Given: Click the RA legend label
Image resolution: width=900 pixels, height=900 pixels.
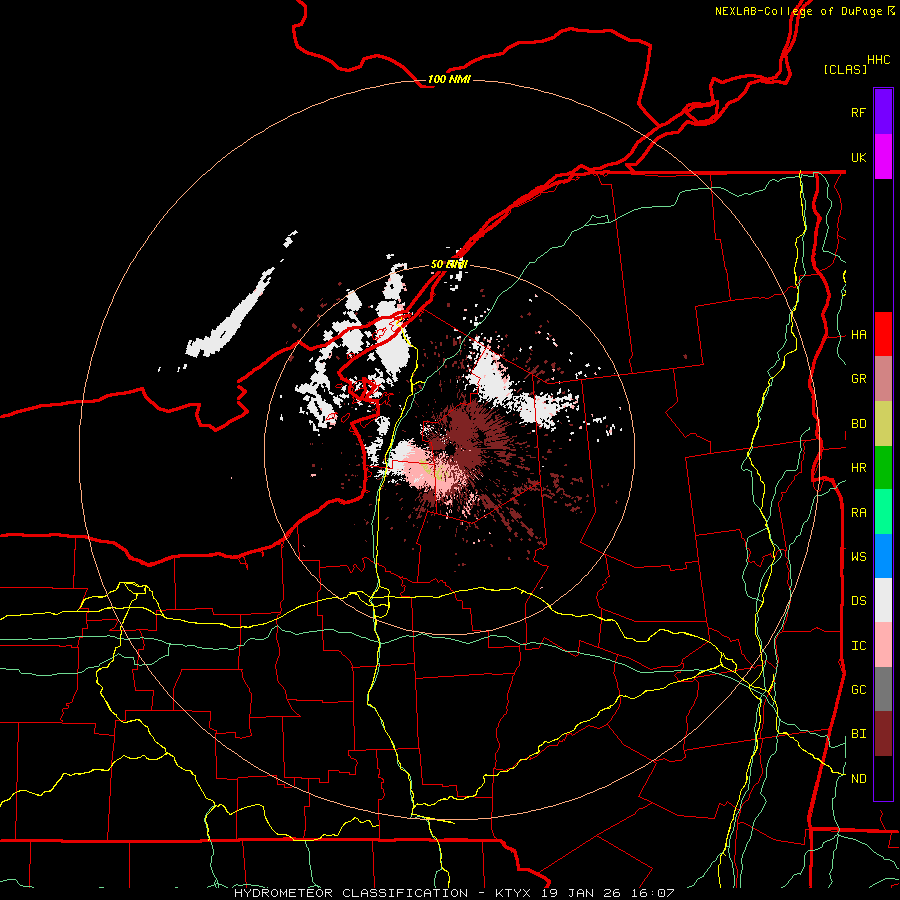Looking at the screenshot, I should coord(858,513).
